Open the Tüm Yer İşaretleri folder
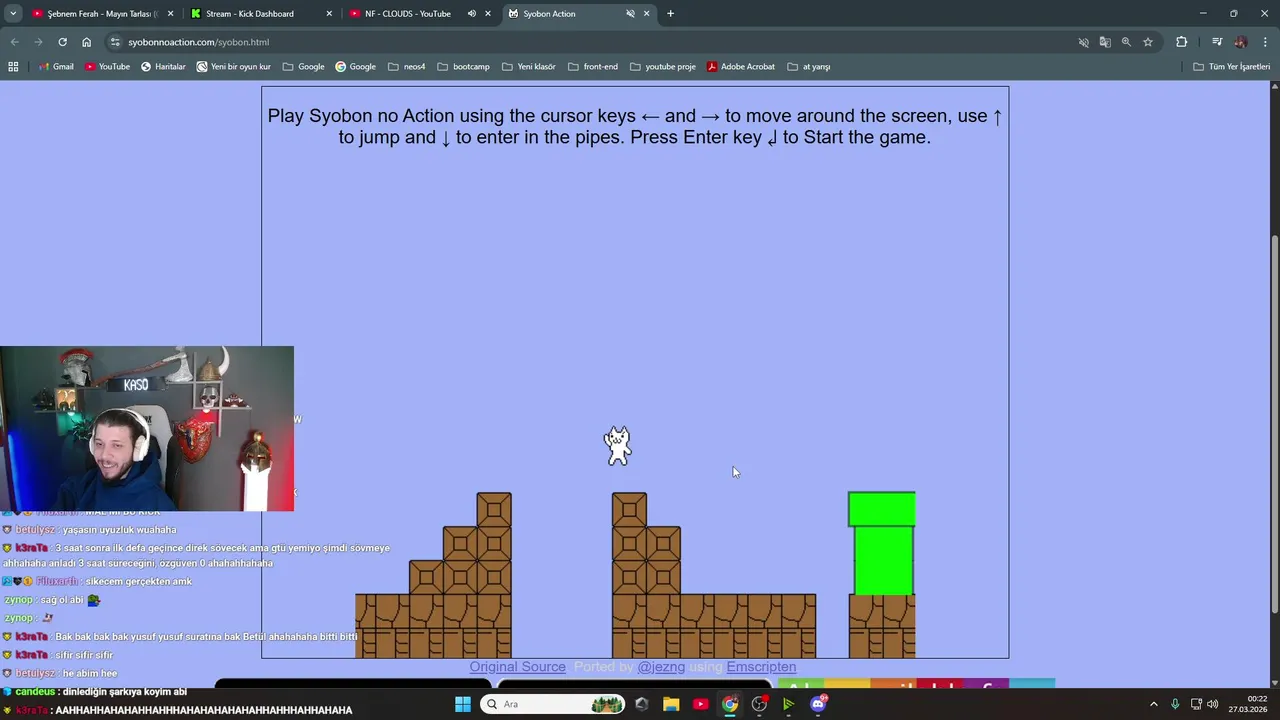 coord(1231,67)
